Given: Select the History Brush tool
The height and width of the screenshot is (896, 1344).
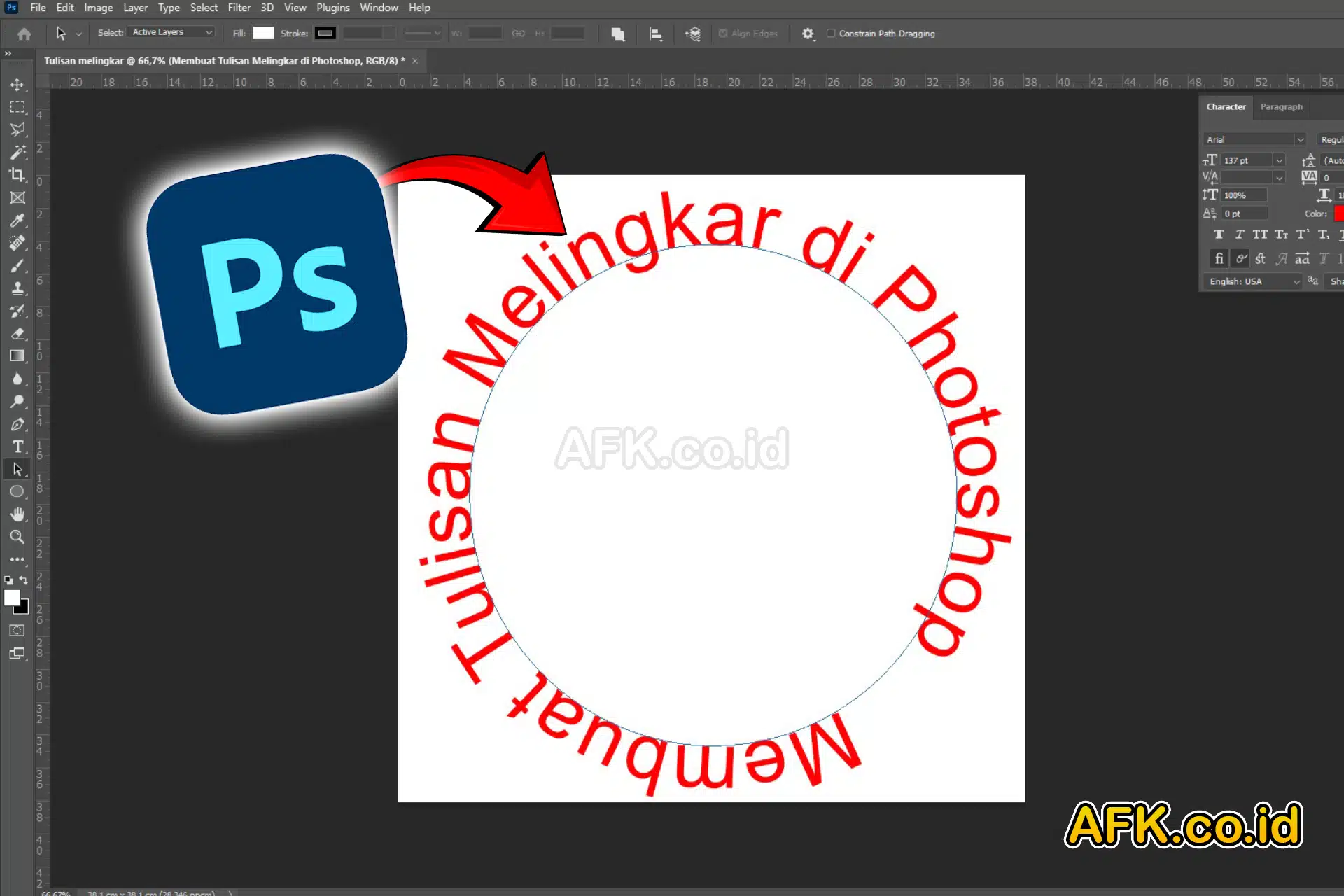Looking at the screenshot, I should [x=17, y=311].
